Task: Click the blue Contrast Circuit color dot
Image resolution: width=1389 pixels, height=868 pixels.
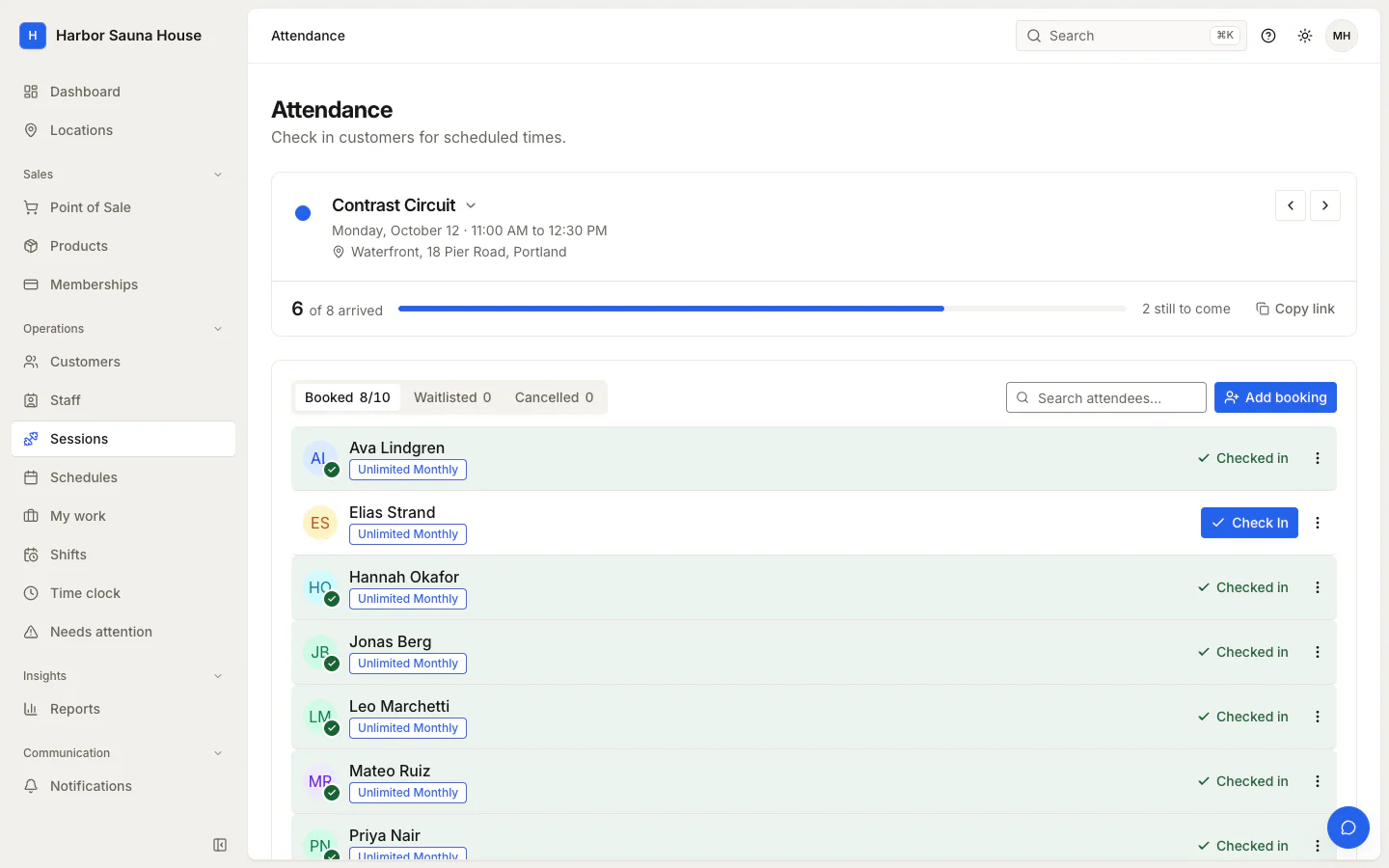Action: pyautogui.click(x=303, y=213)
